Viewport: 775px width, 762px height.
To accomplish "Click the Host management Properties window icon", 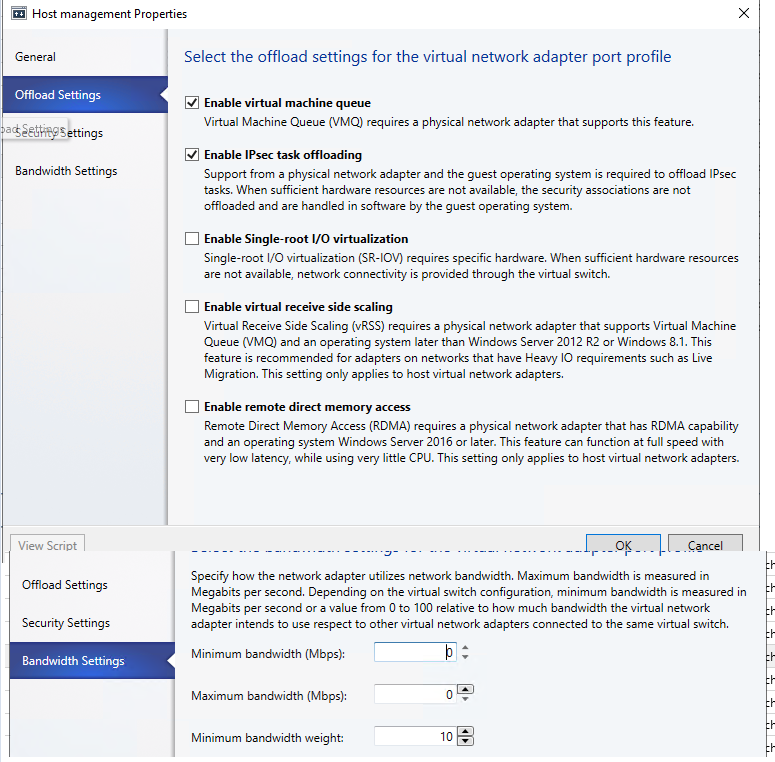I will pyautogui.click(x=19, y=13).
